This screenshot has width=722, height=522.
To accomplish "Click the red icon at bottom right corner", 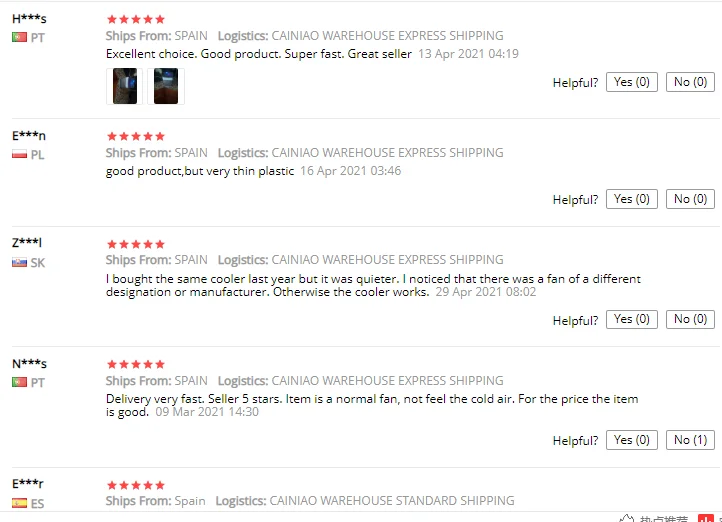I will click(705, 518).
